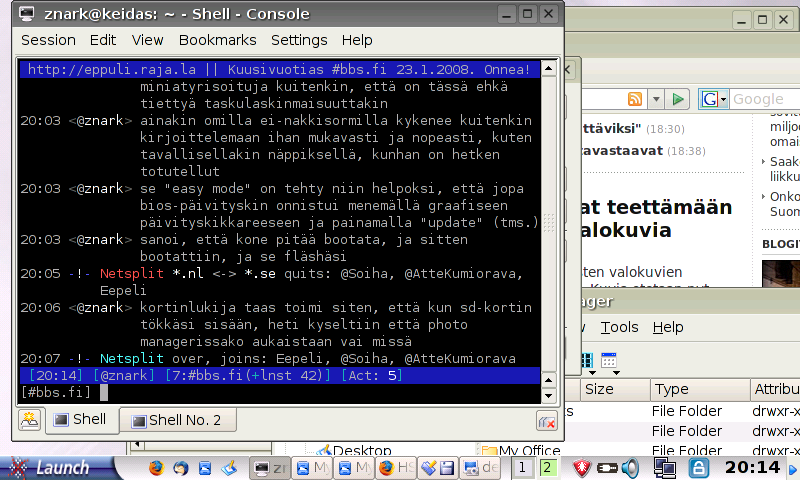Click the 'Saak' sidebar link in browser
This screenshot has height=480, width=800.
pos(784,169)
